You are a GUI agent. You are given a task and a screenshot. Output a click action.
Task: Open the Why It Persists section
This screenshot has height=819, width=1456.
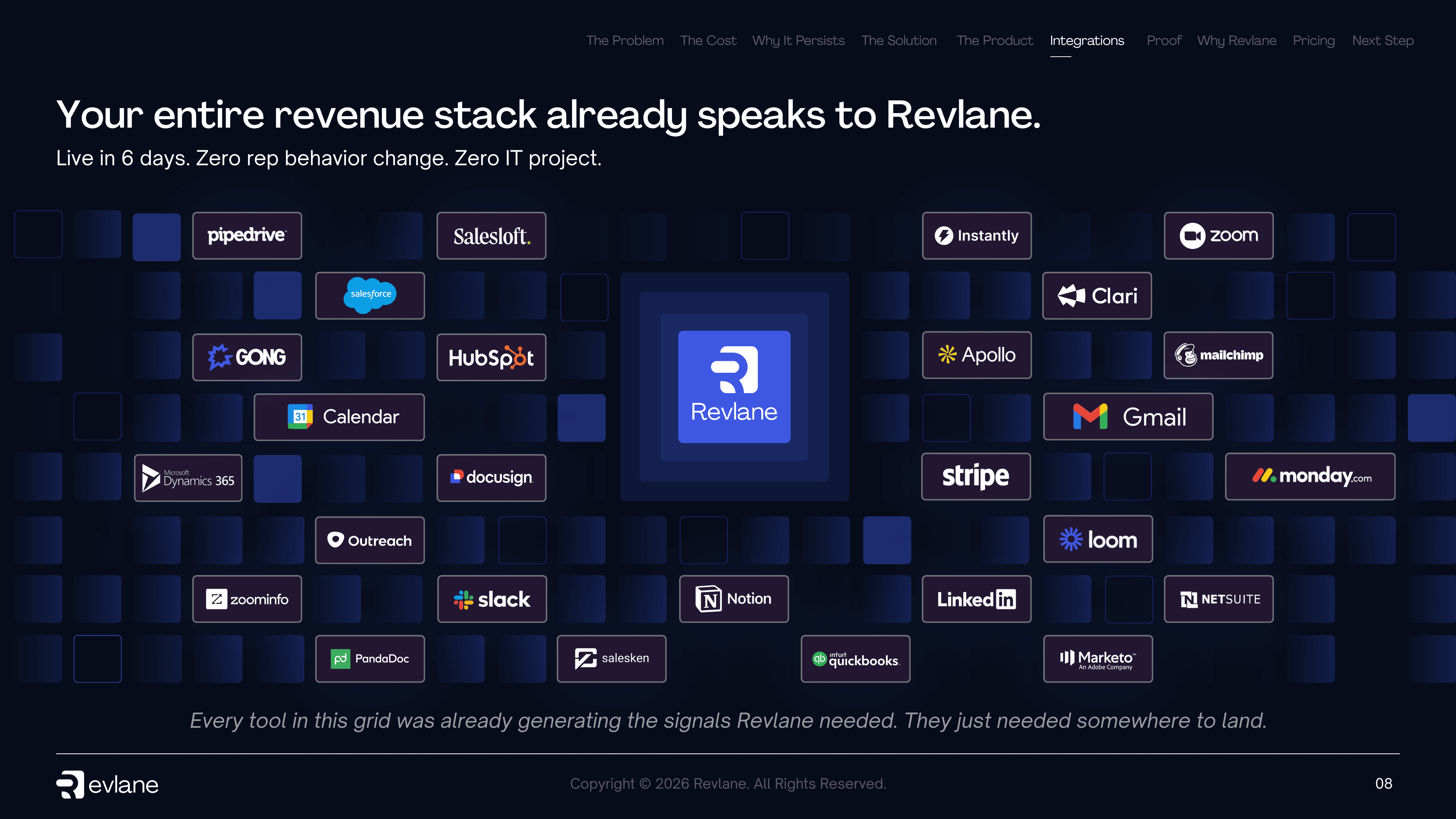click(798, 41)
